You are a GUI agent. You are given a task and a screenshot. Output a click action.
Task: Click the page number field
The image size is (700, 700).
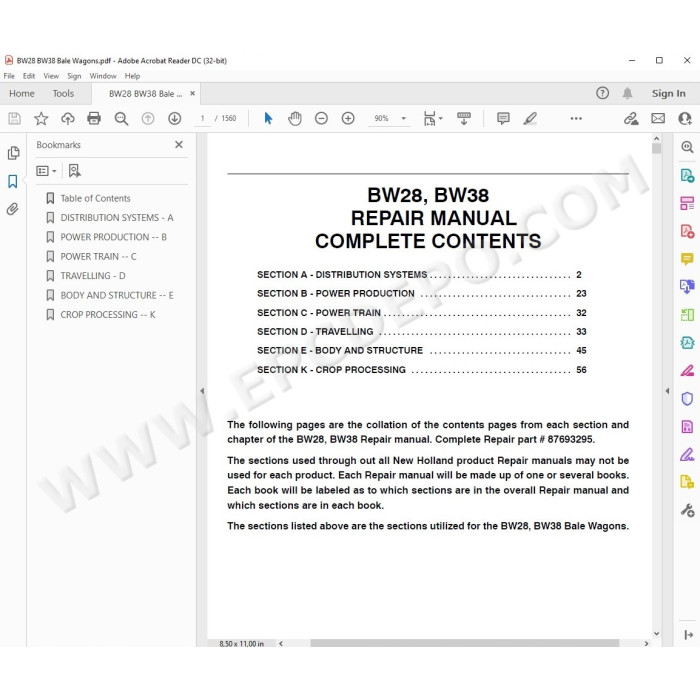pyautogui.click(x=203, y=118)
